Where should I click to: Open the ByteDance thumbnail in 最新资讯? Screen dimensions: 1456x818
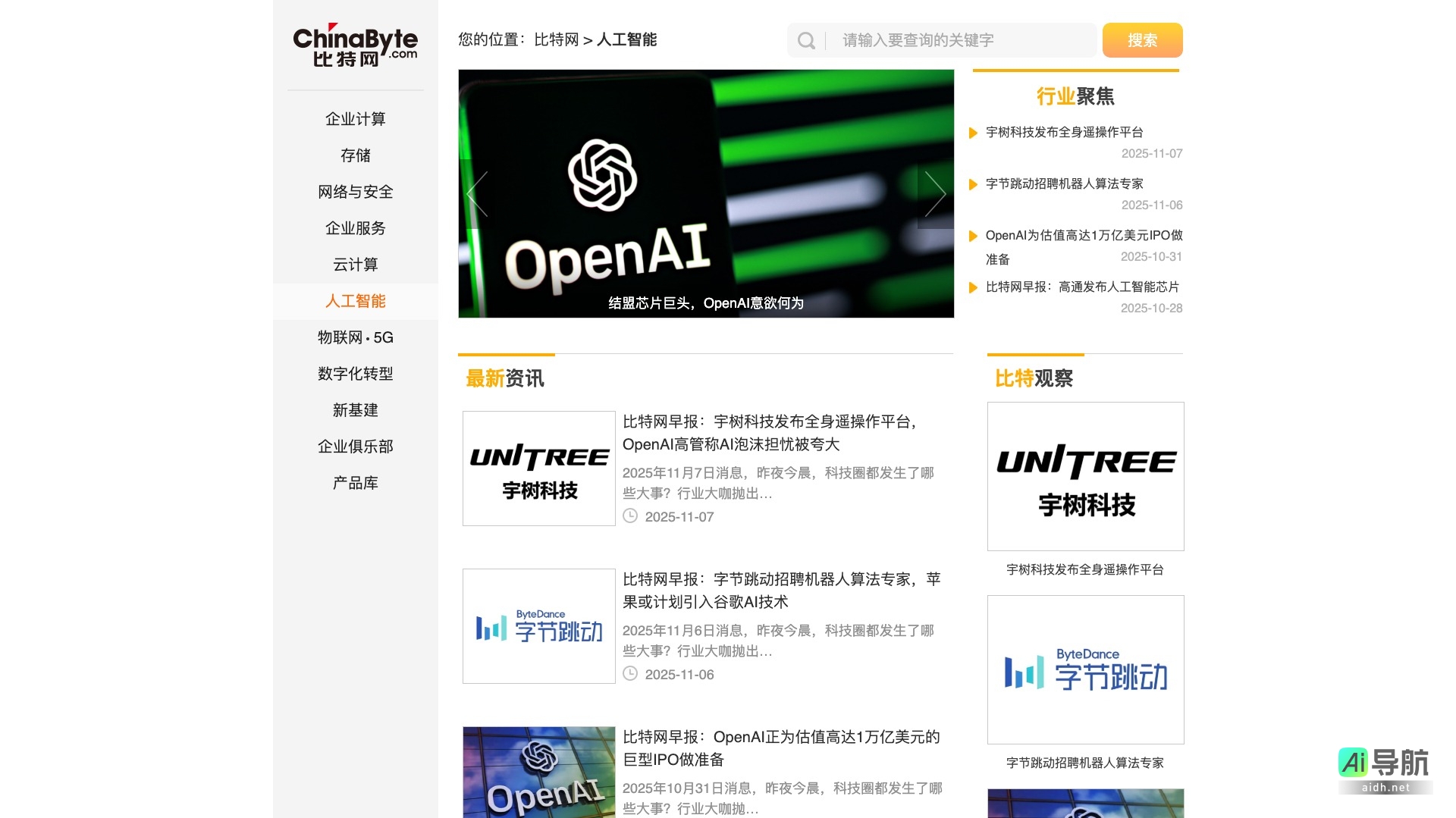538,626
